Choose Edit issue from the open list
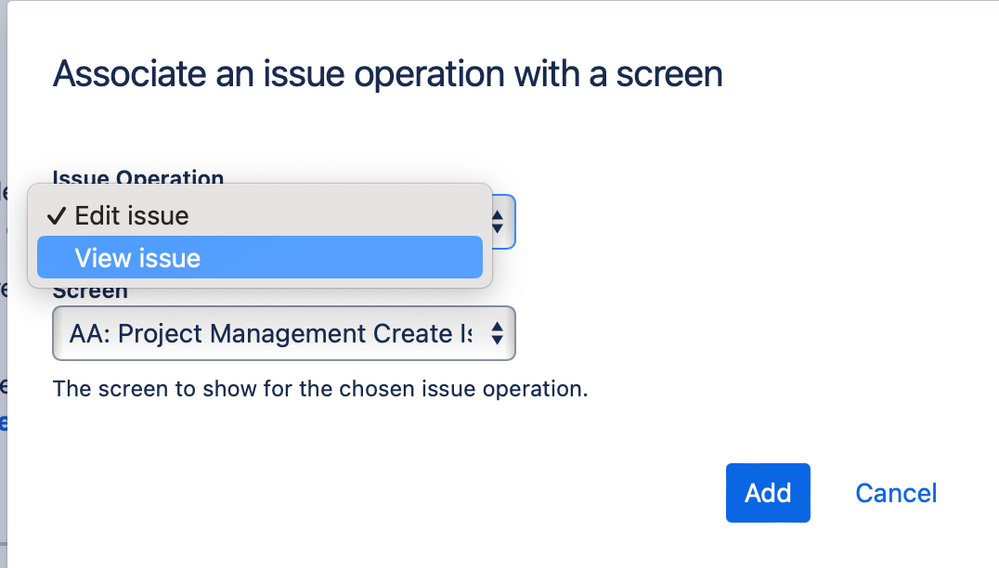999x568 pixels. coord(131,215)
